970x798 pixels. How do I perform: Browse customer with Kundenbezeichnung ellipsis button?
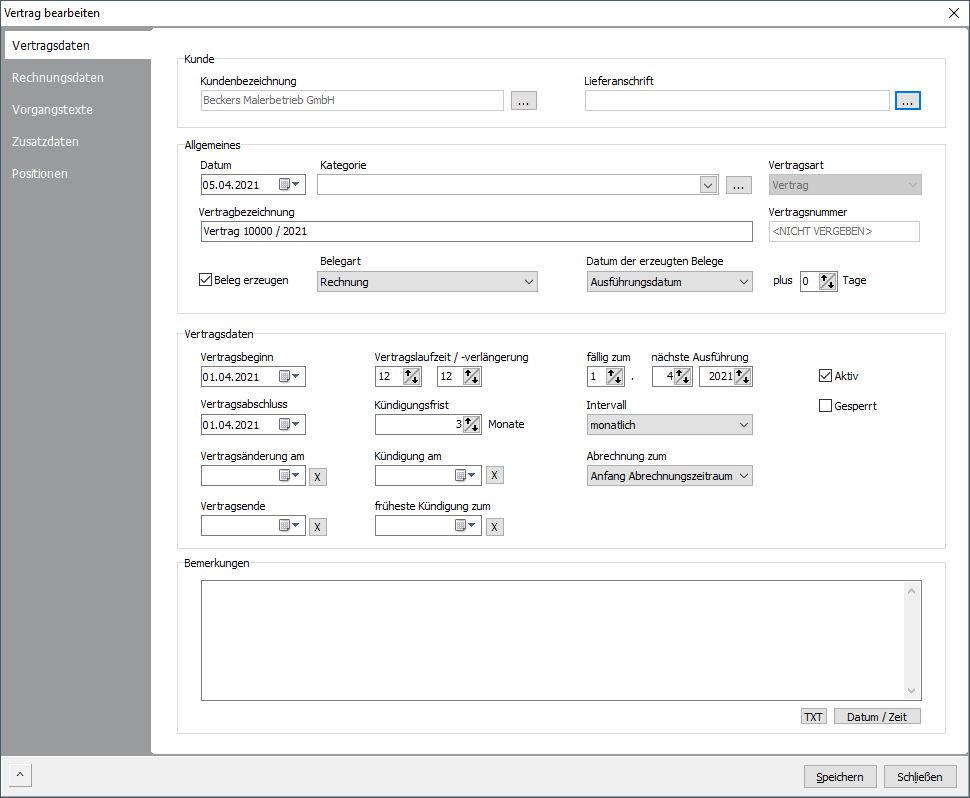[x=524, y=101]
